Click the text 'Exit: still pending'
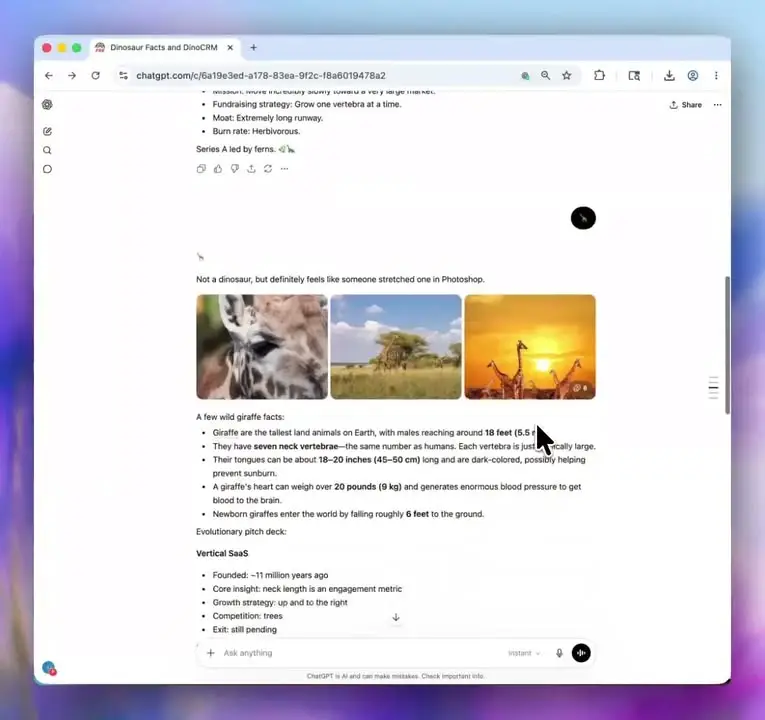 point(244,630)
